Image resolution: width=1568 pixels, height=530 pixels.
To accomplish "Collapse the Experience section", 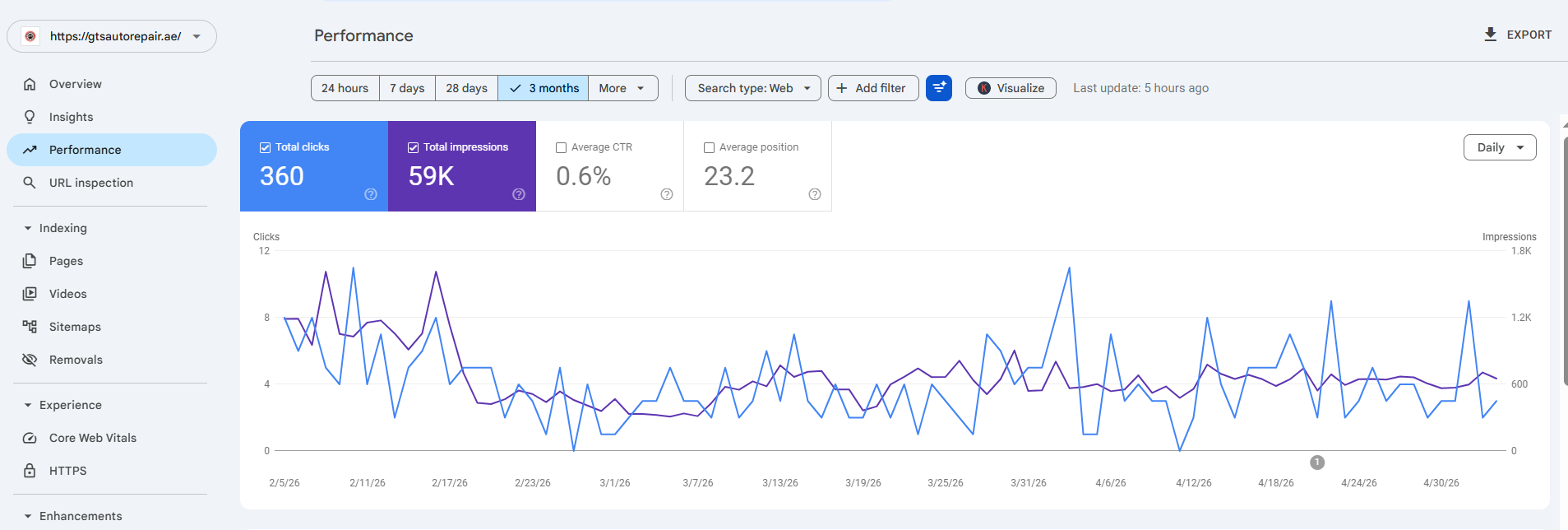I will point(28,405).
